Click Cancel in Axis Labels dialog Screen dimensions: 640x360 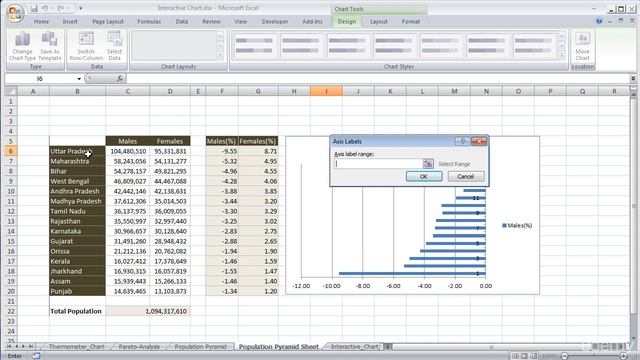[466, 176]
